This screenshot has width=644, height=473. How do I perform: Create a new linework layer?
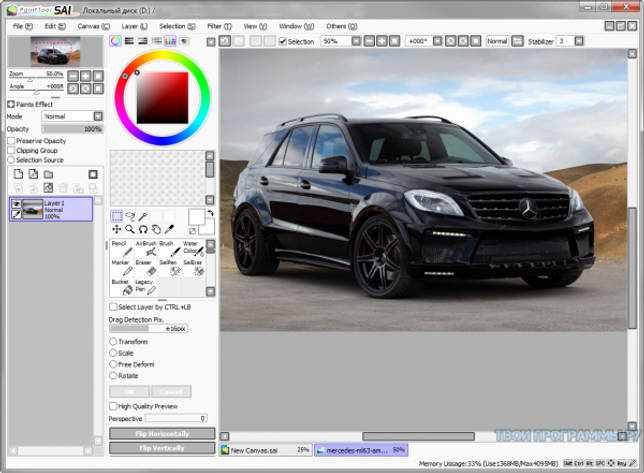click(x=33, y=174)
